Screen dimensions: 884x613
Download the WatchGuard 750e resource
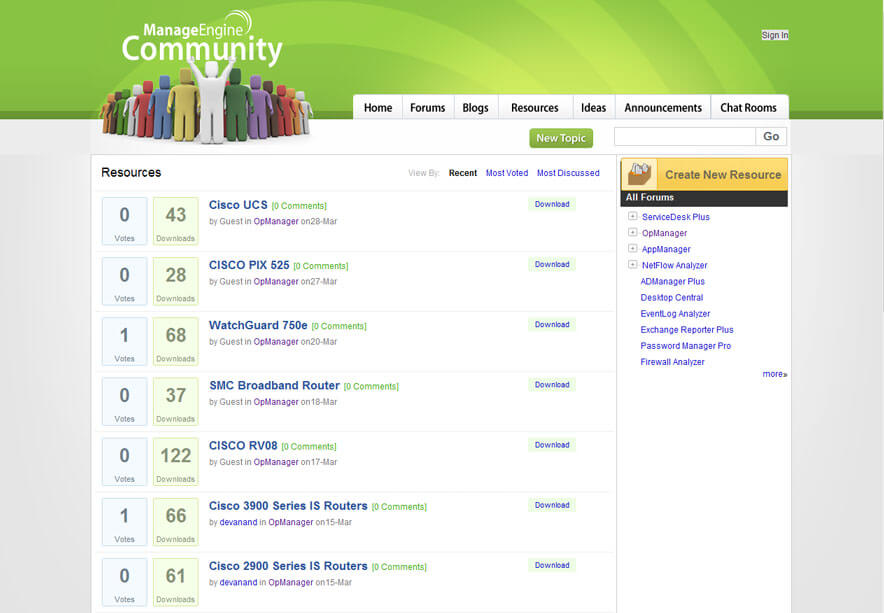[552, 324]
